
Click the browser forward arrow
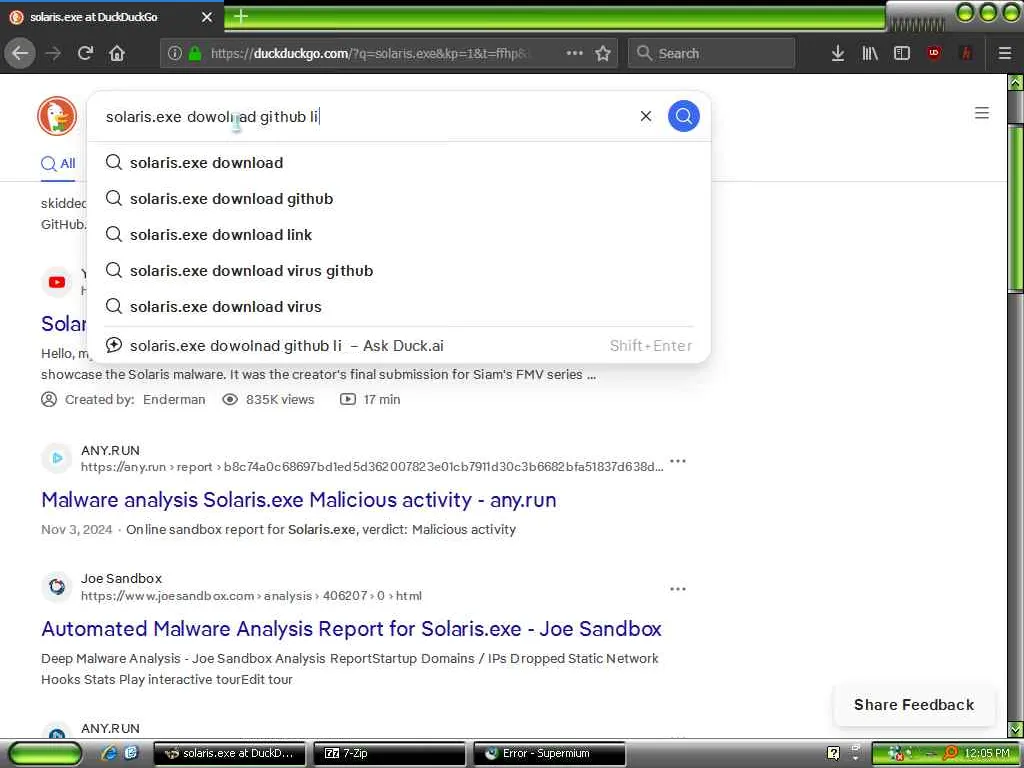(x=53, y=53)
